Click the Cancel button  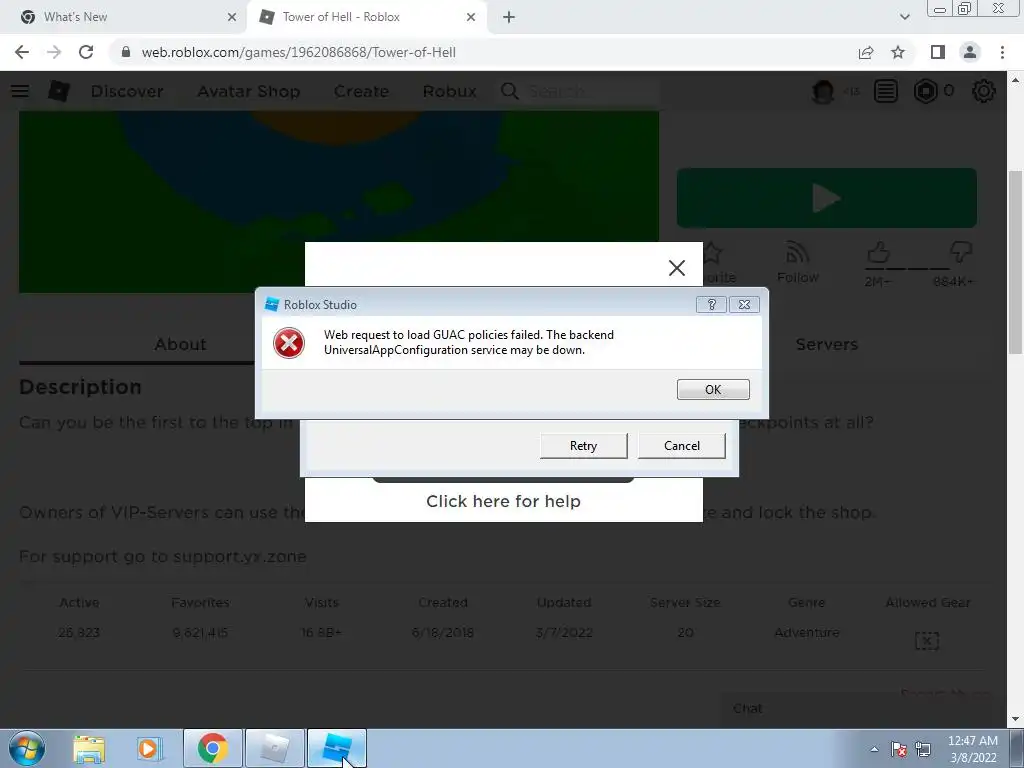681,445
